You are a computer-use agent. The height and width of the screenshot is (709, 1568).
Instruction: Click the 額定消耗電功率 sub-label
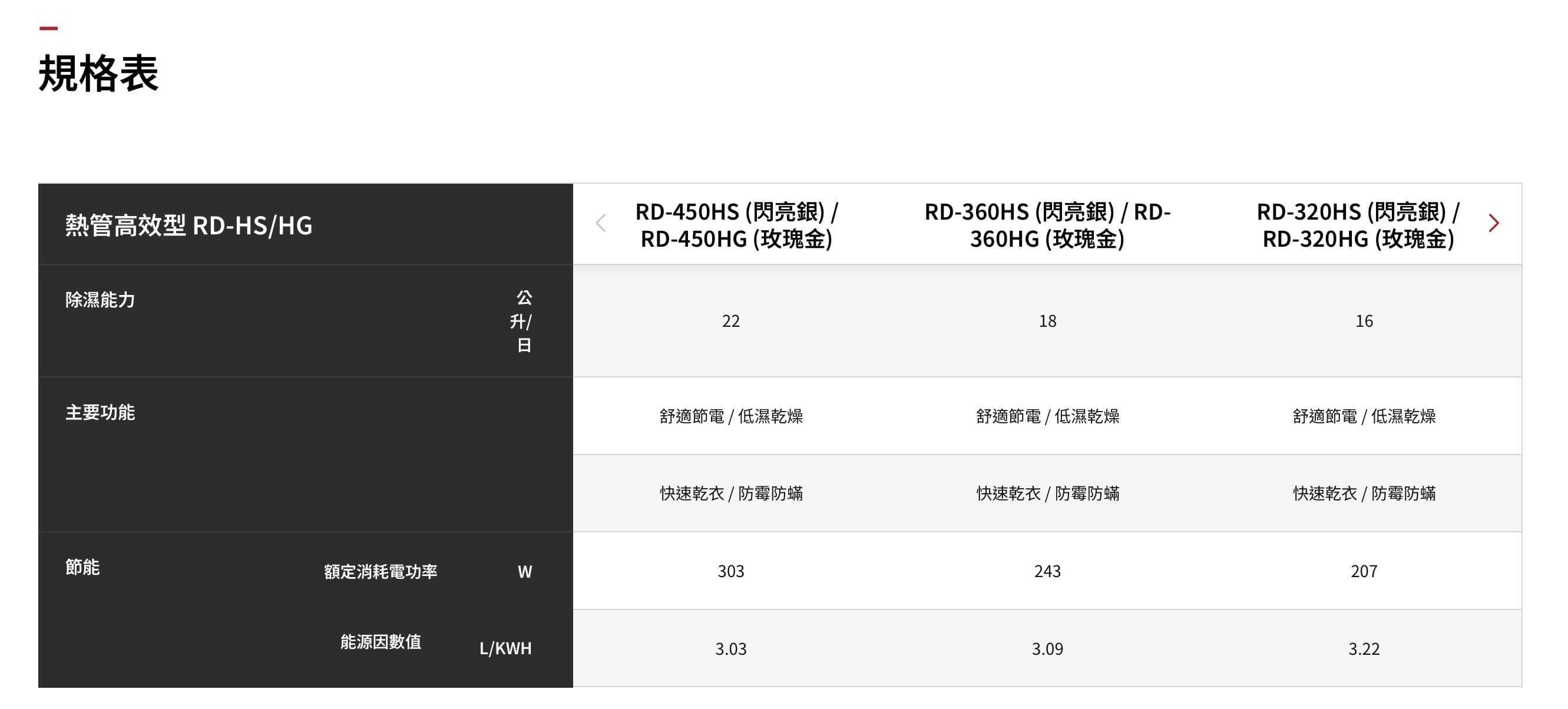(x=381, y=571)
